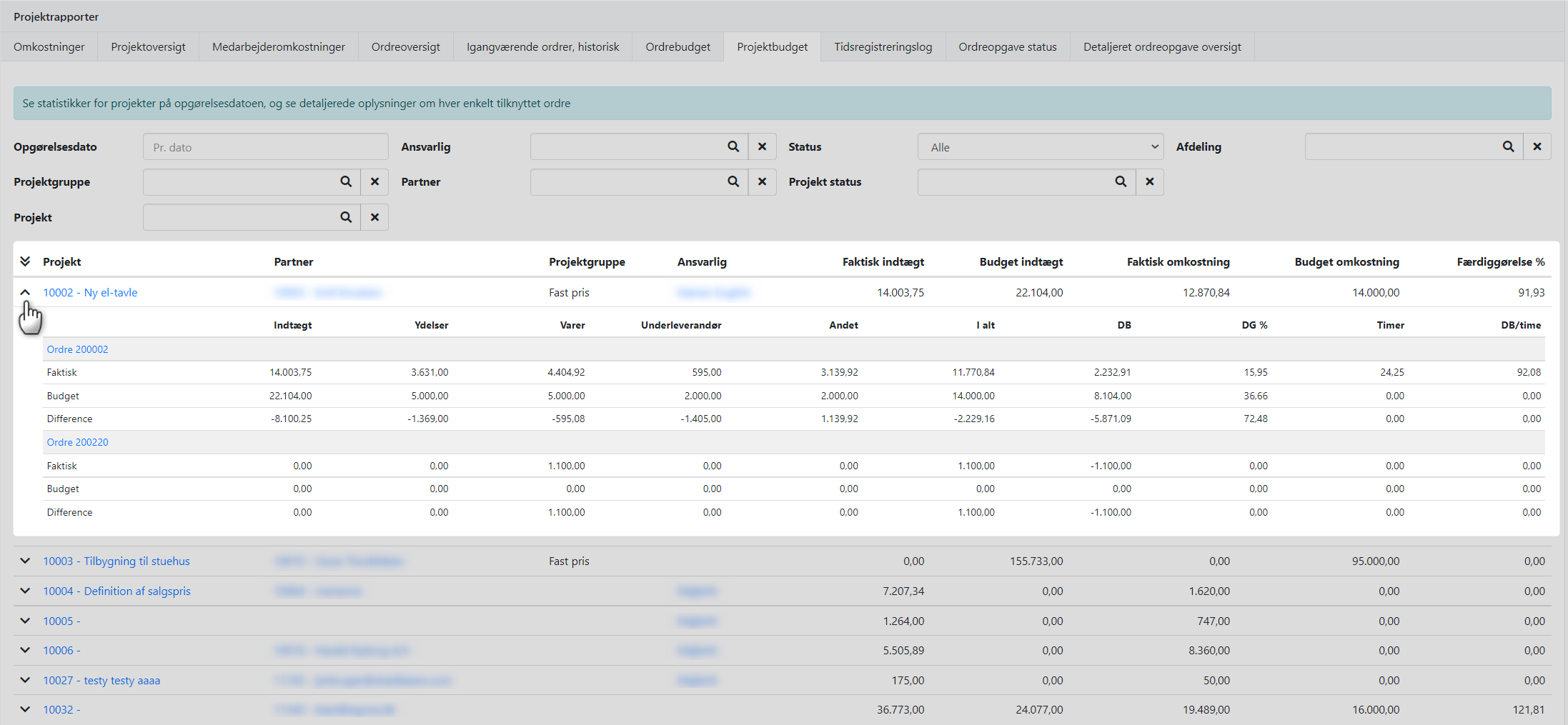Open the Status dropdown showing Alle
Screen dimensions: 1568x725
(x=1041, y=147)
